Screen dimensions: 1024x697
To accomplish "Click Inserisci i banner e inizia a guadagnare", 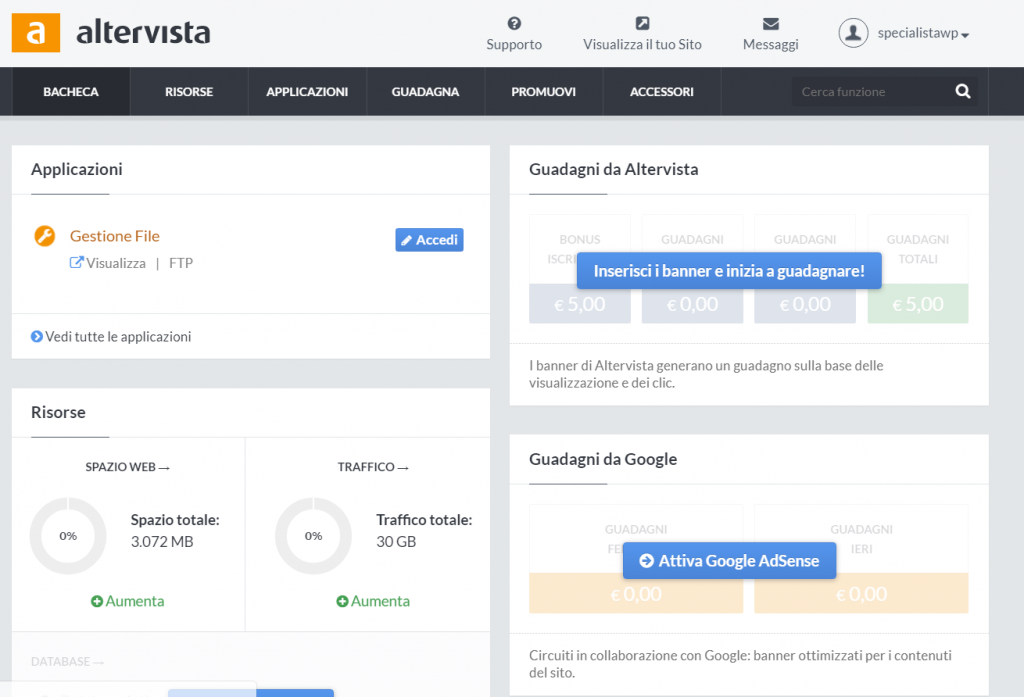I will 729,271.
